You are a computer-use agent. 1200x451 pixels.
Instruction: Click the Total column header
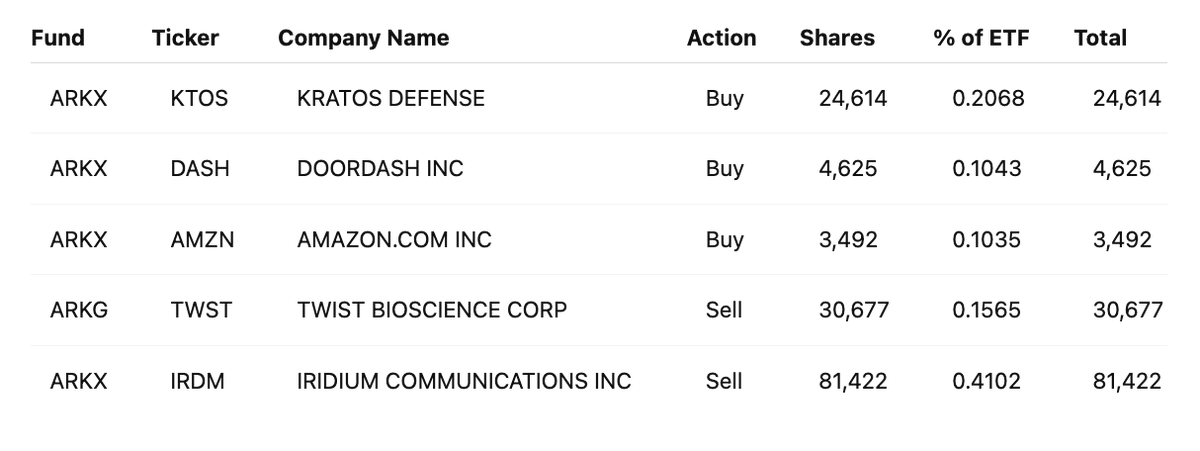click(1100, 38)
